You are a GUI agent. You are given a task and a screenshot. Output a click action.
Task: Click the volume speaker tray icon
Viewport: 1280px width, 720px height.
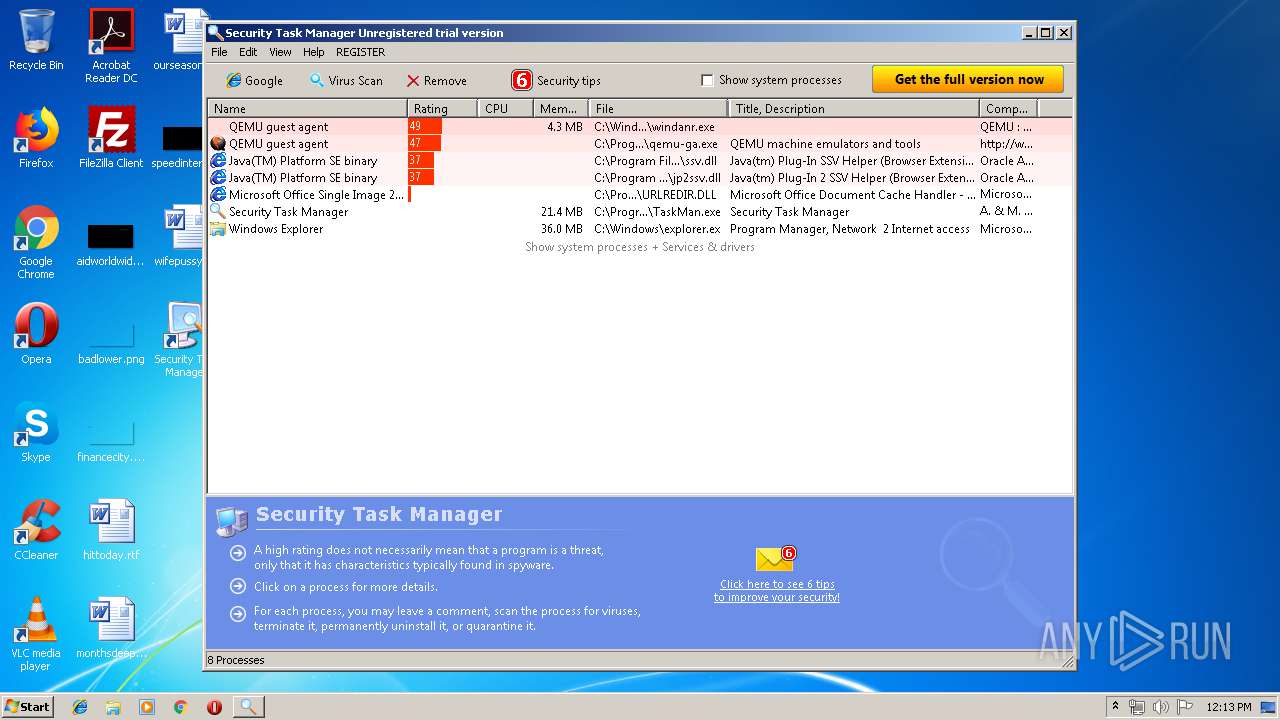(1159, 707)
